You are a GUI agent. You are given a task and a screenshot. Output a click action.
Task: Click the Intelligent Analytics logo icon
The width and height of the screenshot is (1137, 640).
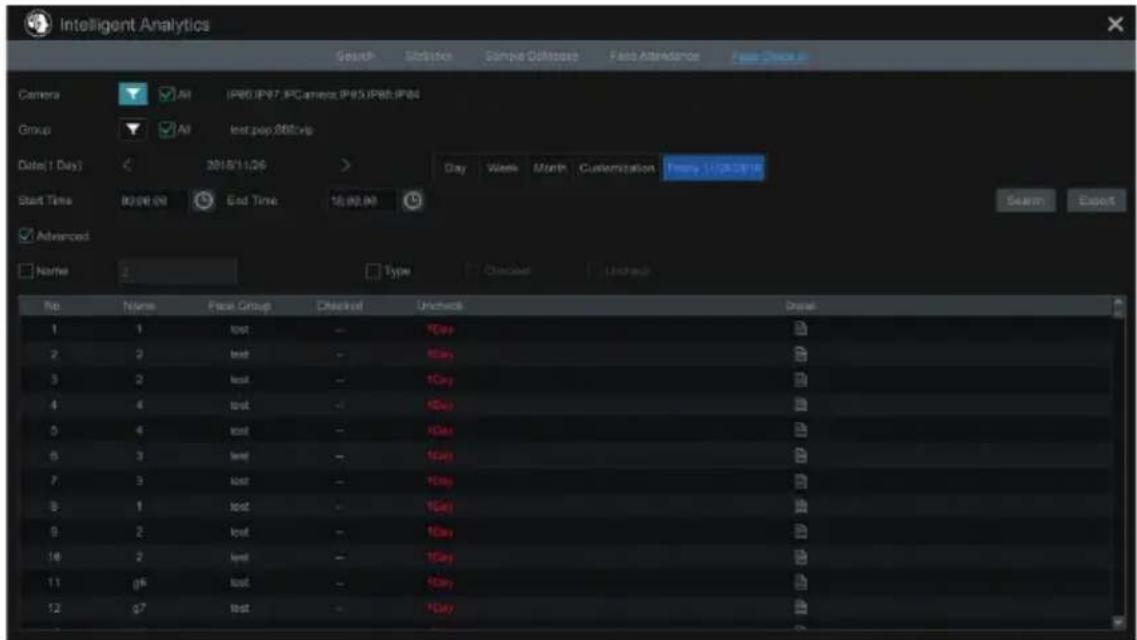38,24
